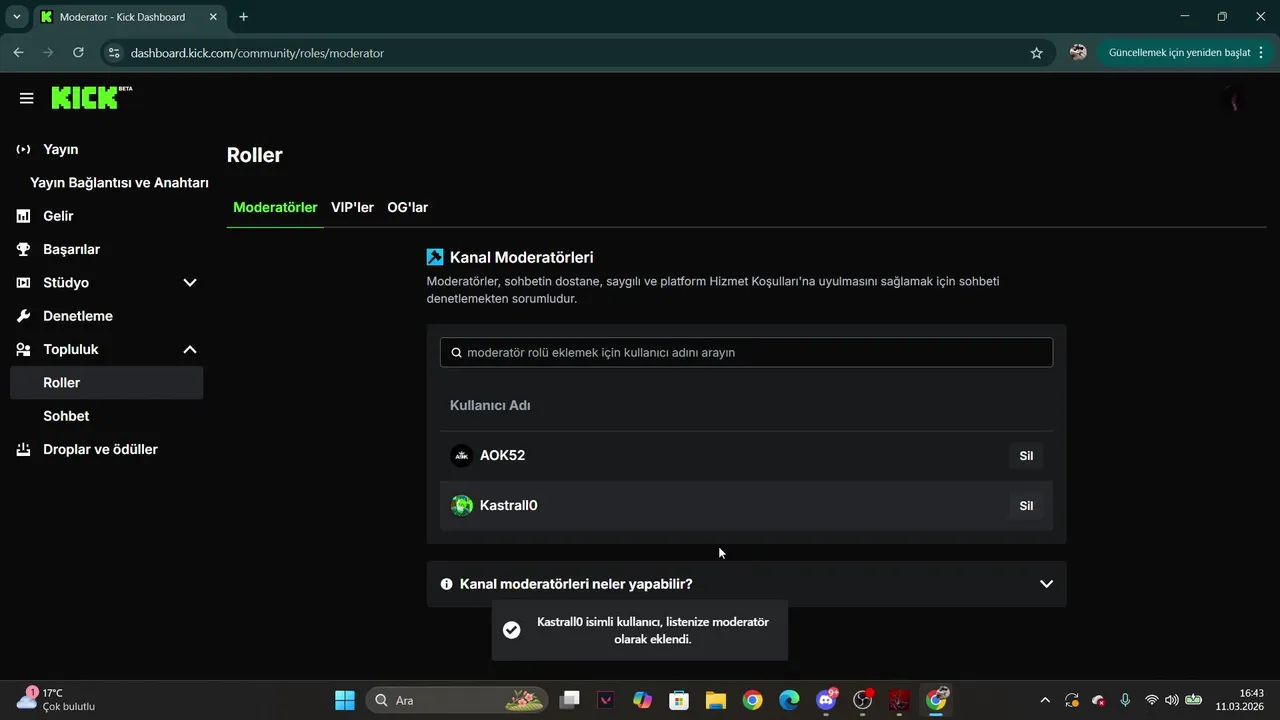Click the account avatar at top right
Viewport: 1280px width, 720px height.
(x=1233, y=99)
